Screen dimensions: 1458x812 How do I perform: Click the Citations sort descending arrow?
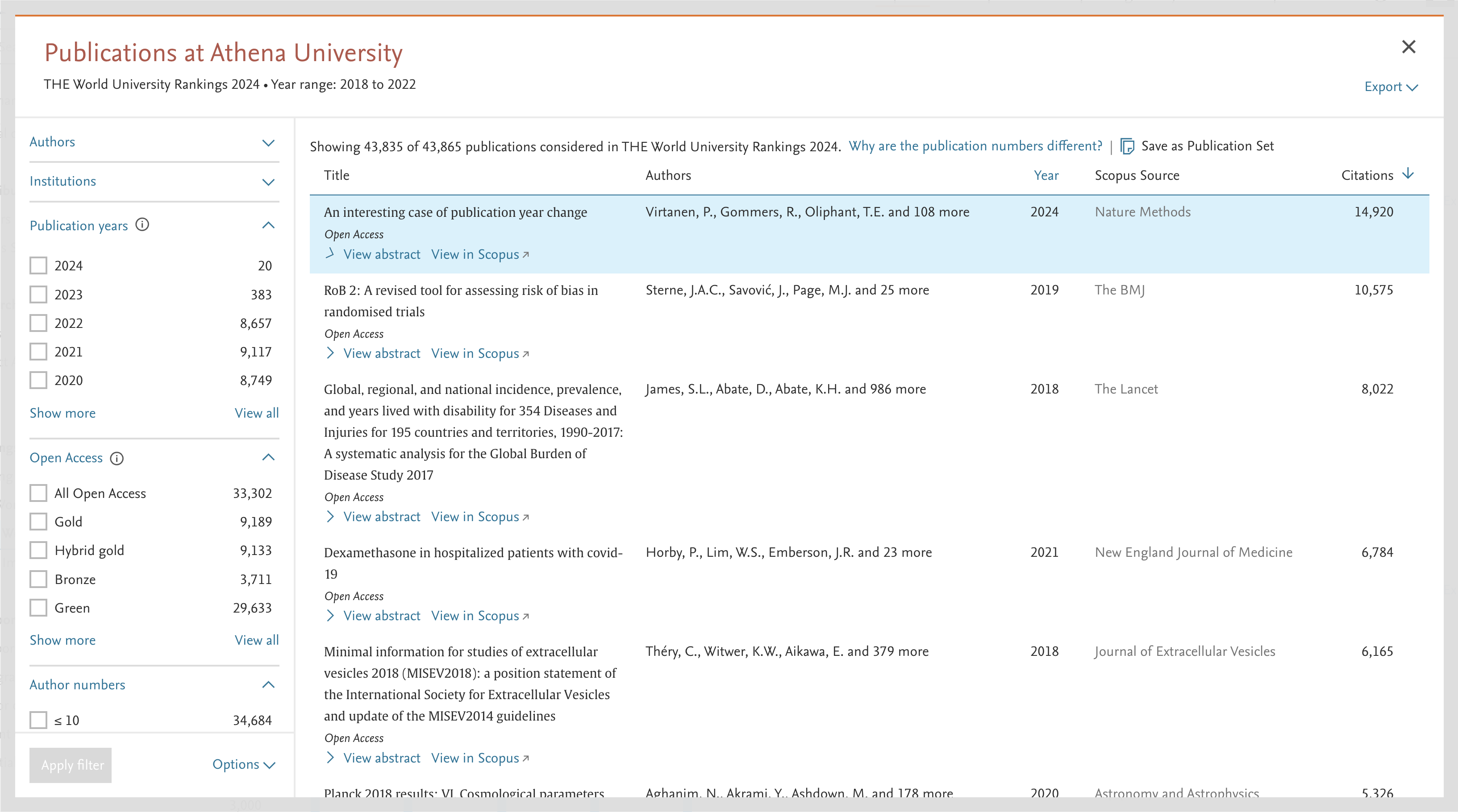pyautogui.click(x=1408, y=174)
